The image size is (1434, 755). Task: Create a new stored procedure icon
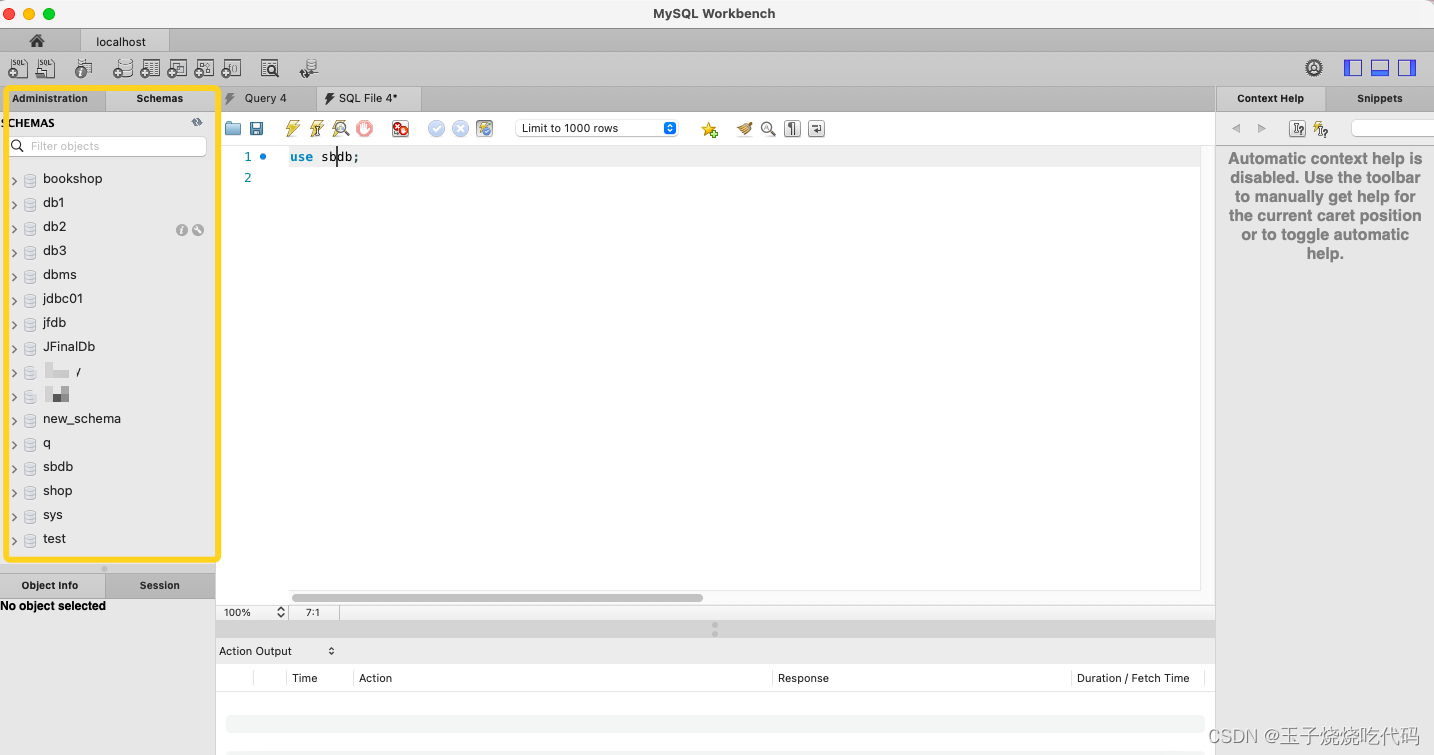204,68
